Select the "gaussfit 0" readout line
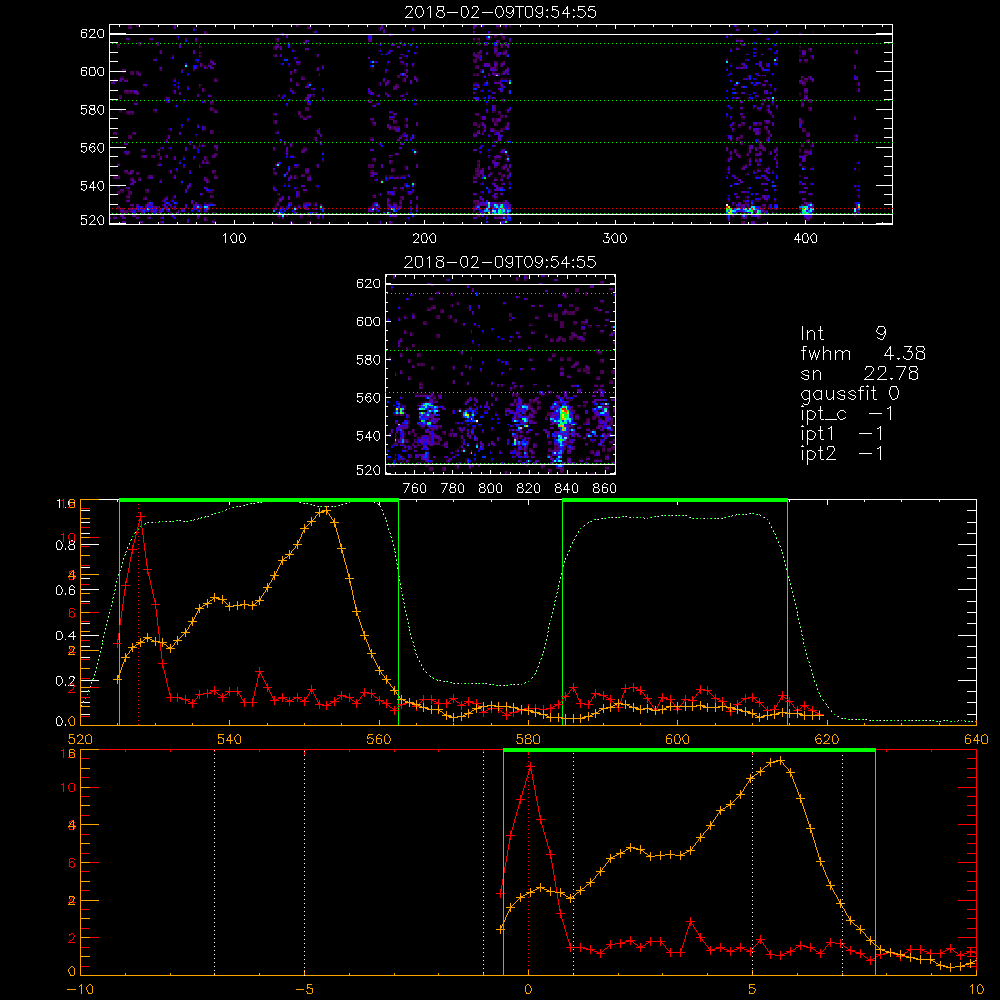This screenshot has height=1000, width=1000. 849,393
